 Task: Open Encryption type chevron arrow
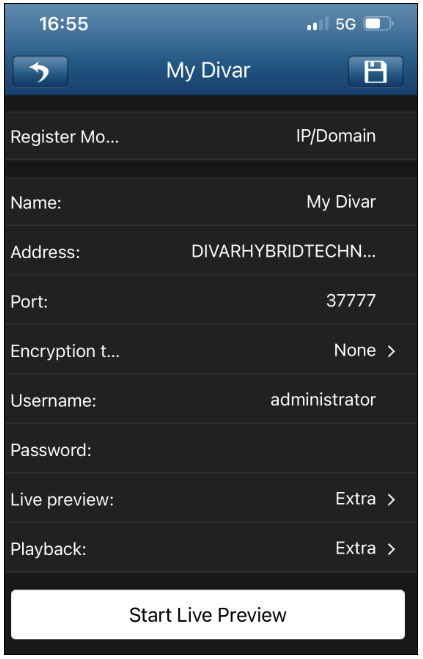pos(391,351)
